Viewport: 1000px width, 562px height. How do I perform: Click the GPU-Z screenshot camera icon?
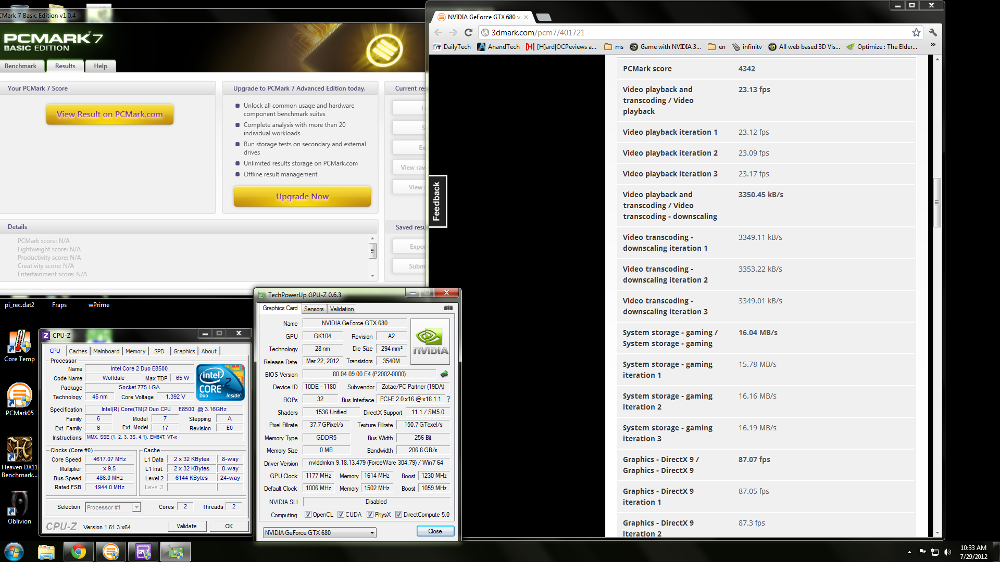click(x=448, y=308)
